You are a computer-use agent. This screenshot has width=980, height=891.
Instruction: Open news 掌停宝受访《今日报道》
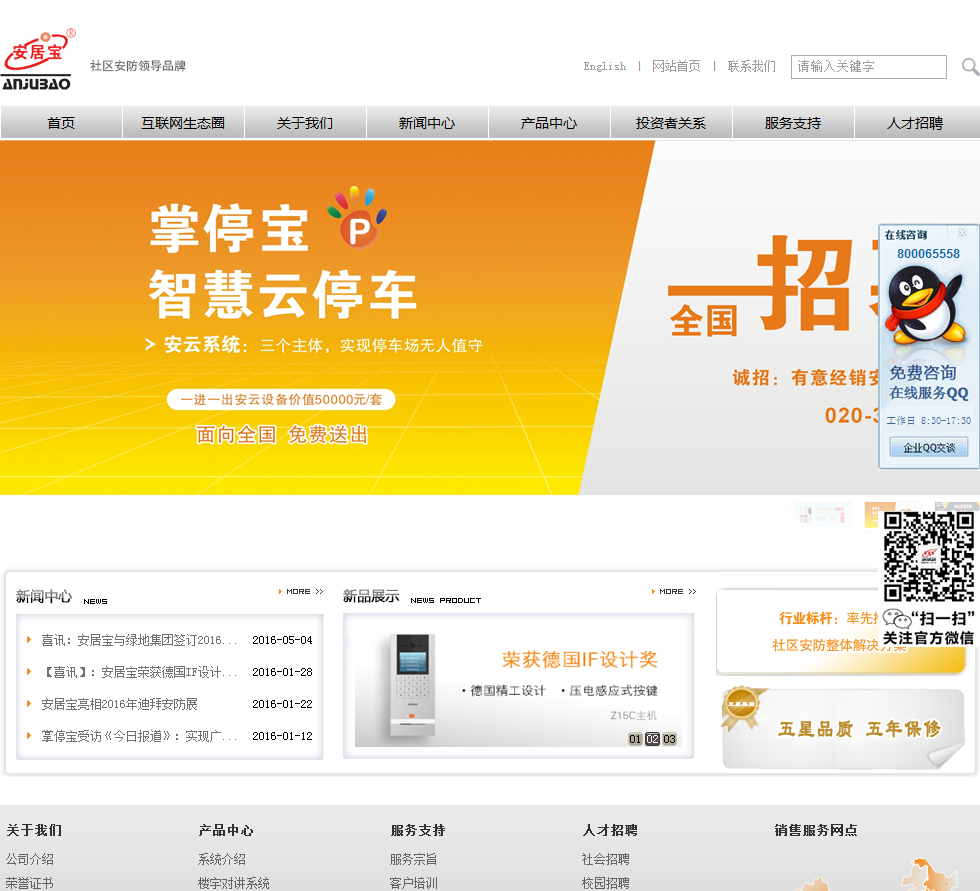[x=139, y=736]
